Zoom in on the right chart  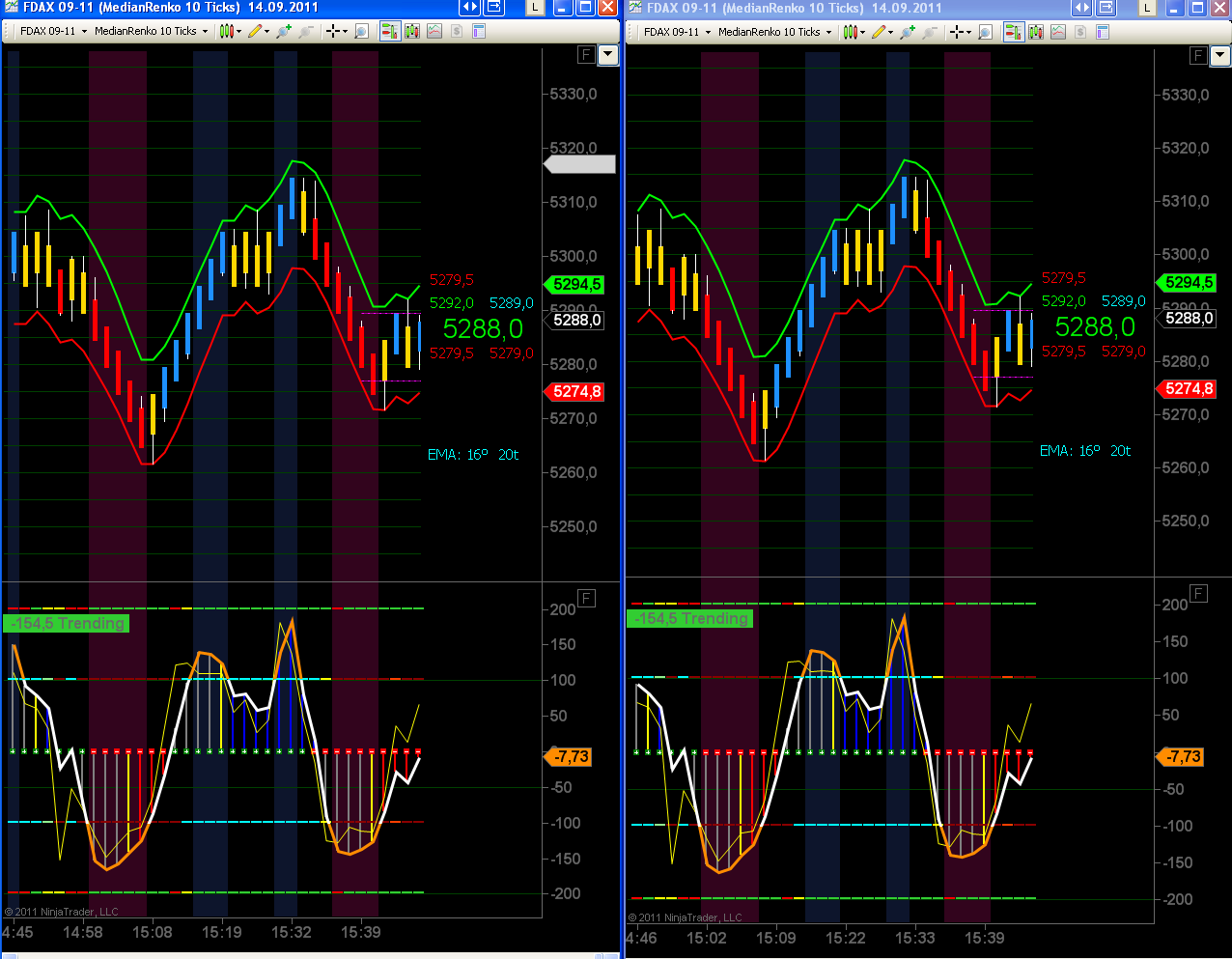[908, 32]
